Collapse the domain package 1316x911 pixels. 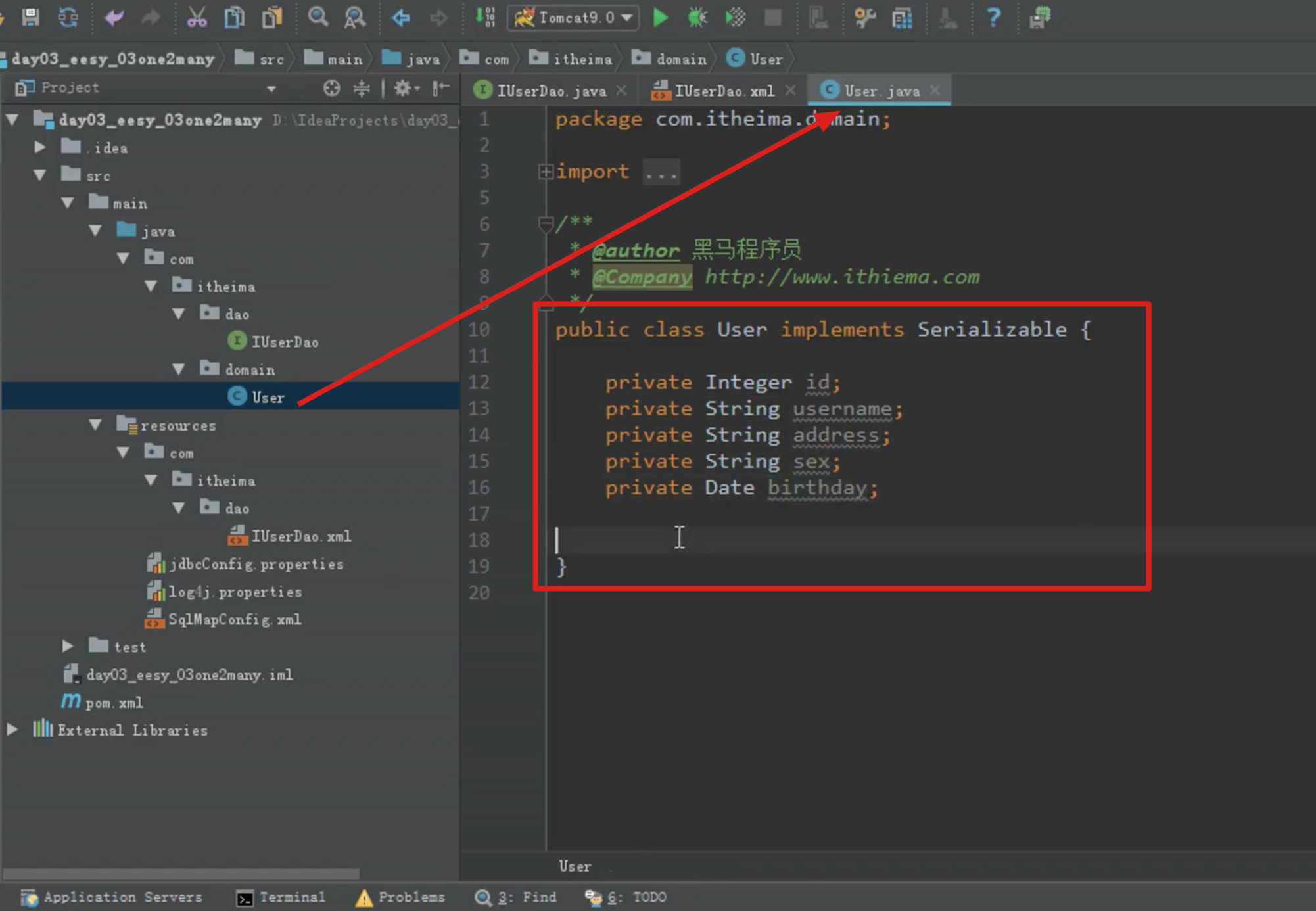(179, 369)
